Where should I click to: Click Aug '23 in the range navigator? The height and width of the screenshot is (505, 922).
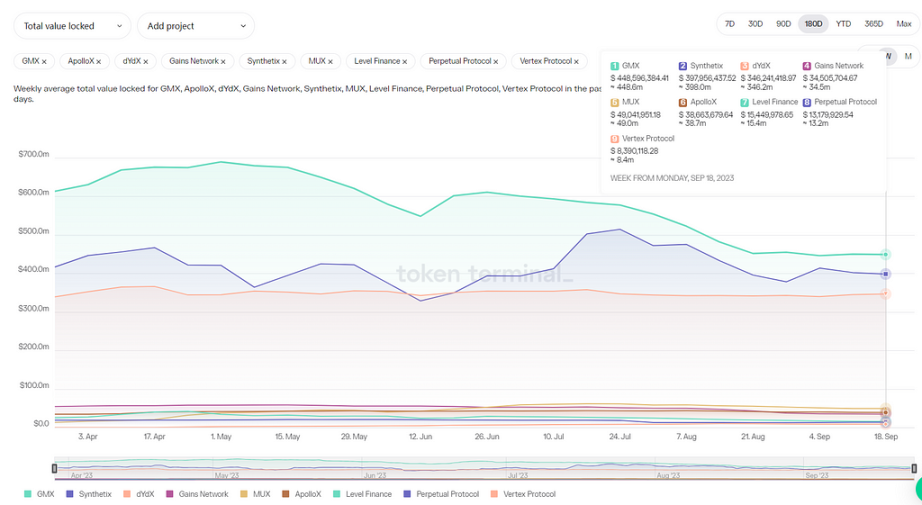pos(668,475)
